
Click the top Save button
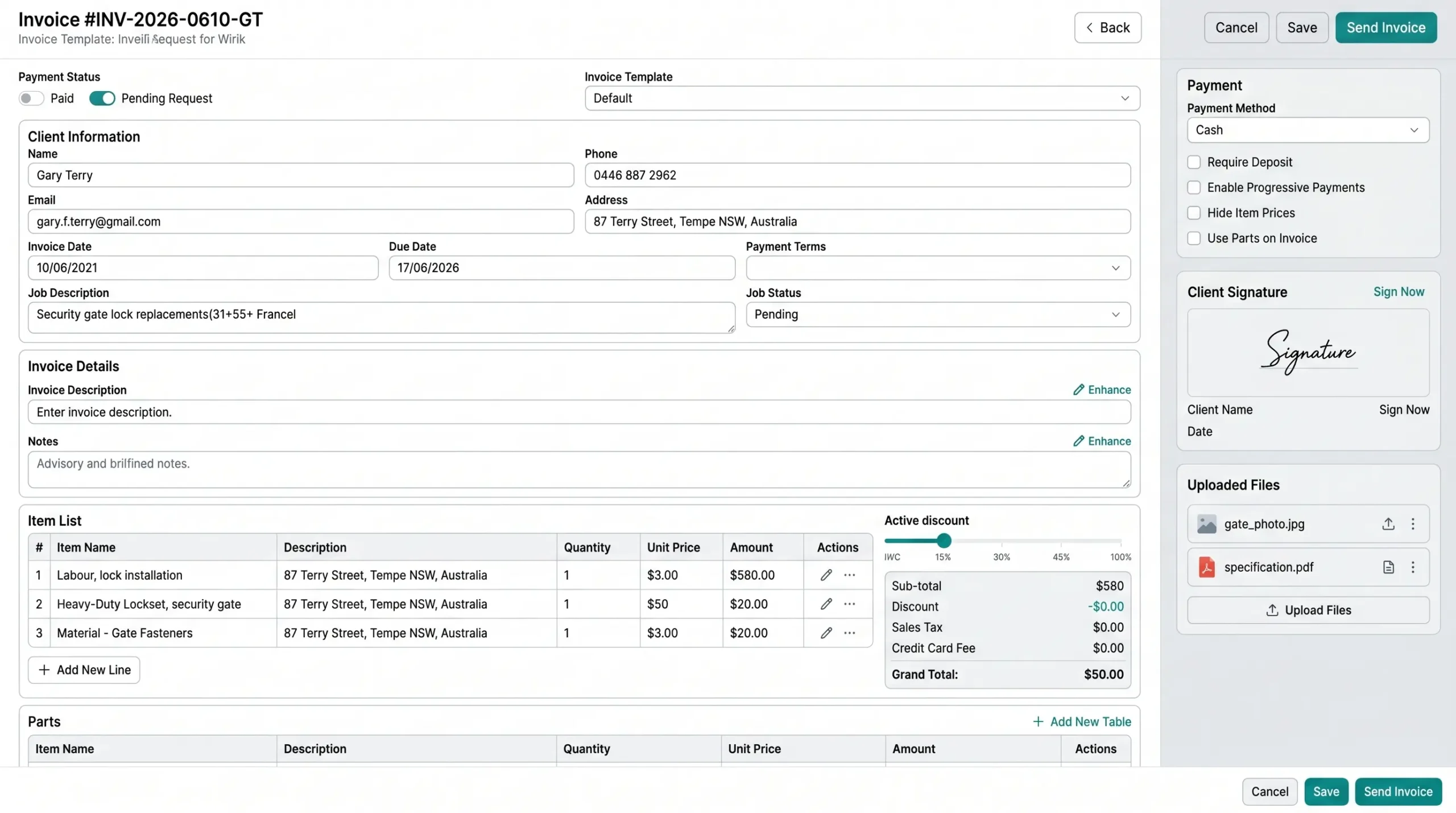pyautogui.click(x=1302, y=27)
